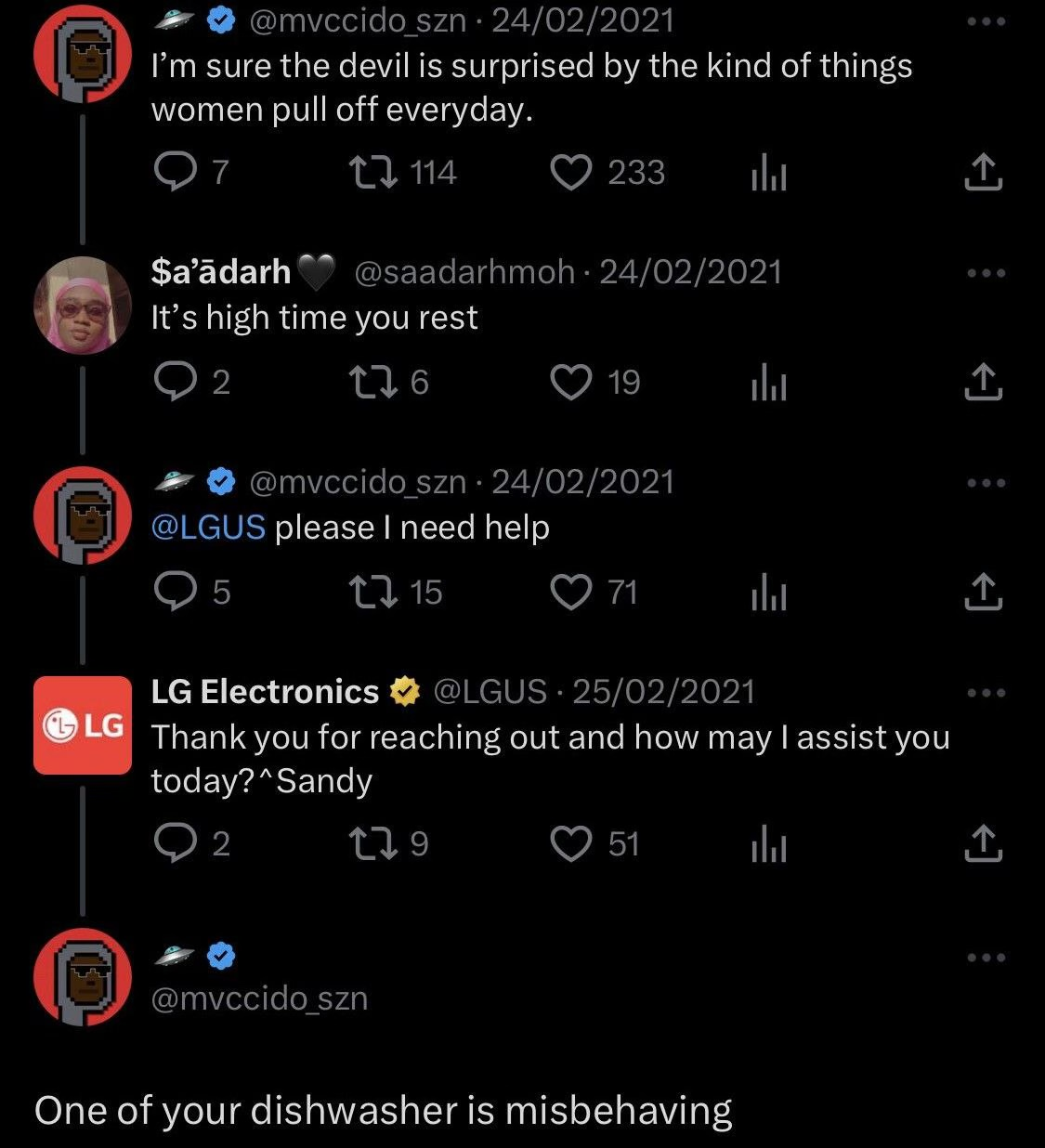The height and width of the screenshot is (1148, 1045).
Task: View analytics on LG Electronics tweet
Action: tap(769, 843)
